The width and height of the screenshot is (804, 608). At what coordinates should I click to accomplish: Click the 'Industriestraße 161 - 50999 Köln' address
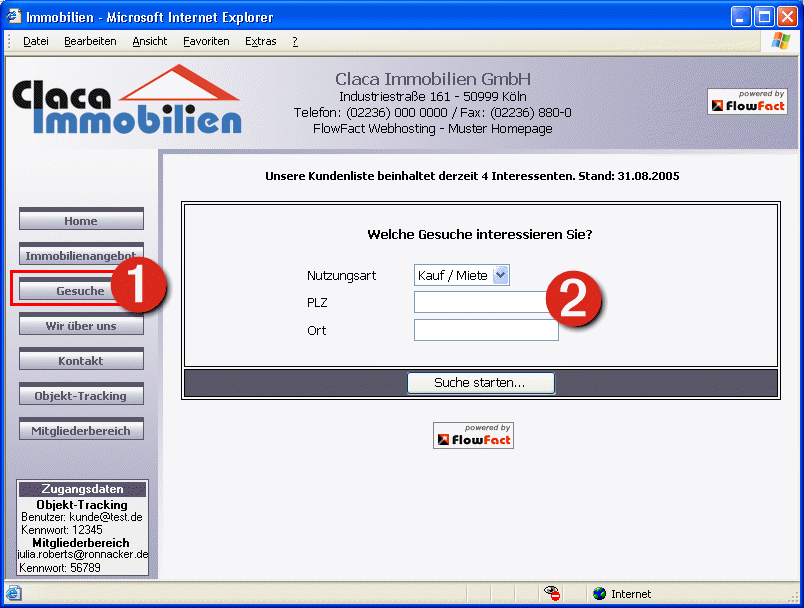(433, 96)
